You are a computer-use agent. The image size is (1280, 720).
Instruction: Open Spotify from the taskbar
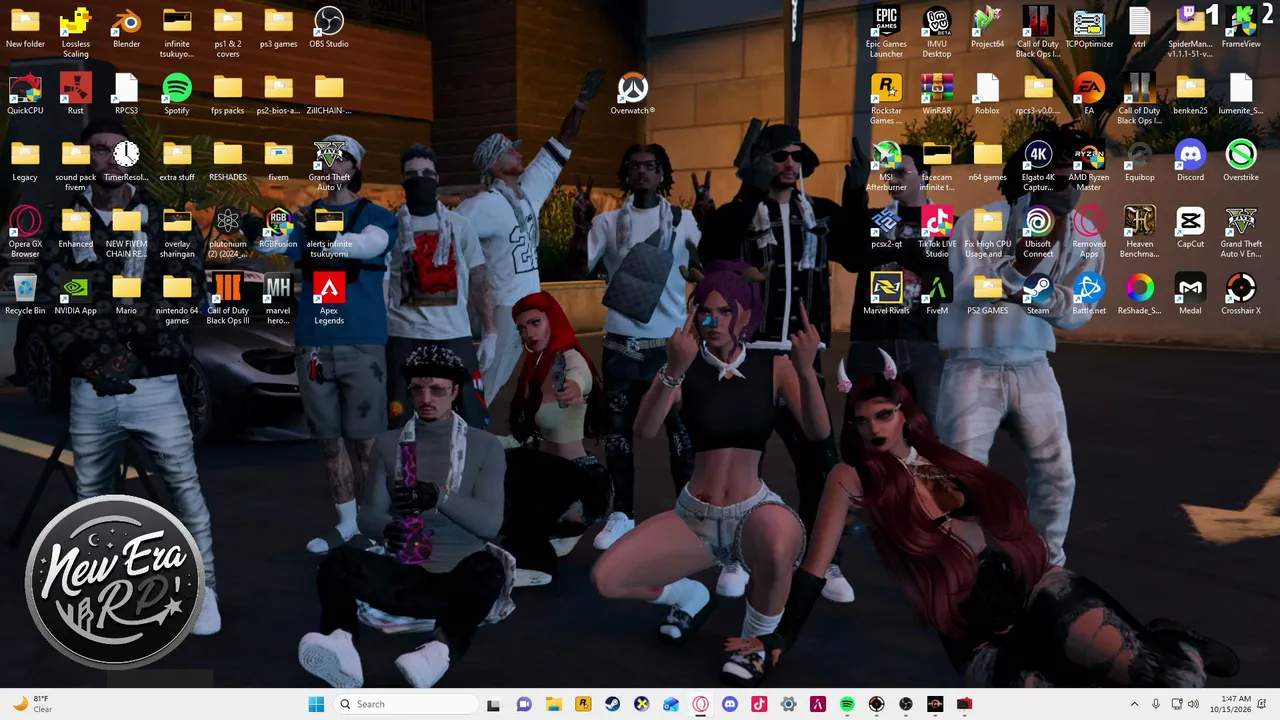click(x=847, y=704)
